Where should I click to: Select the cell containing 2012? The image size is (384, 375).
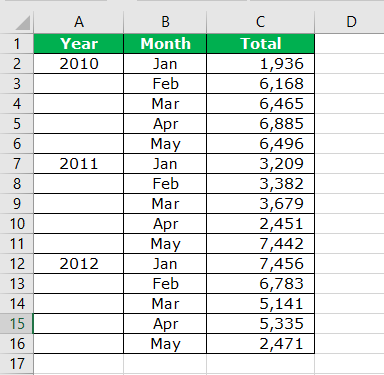(x=79, y=264)
